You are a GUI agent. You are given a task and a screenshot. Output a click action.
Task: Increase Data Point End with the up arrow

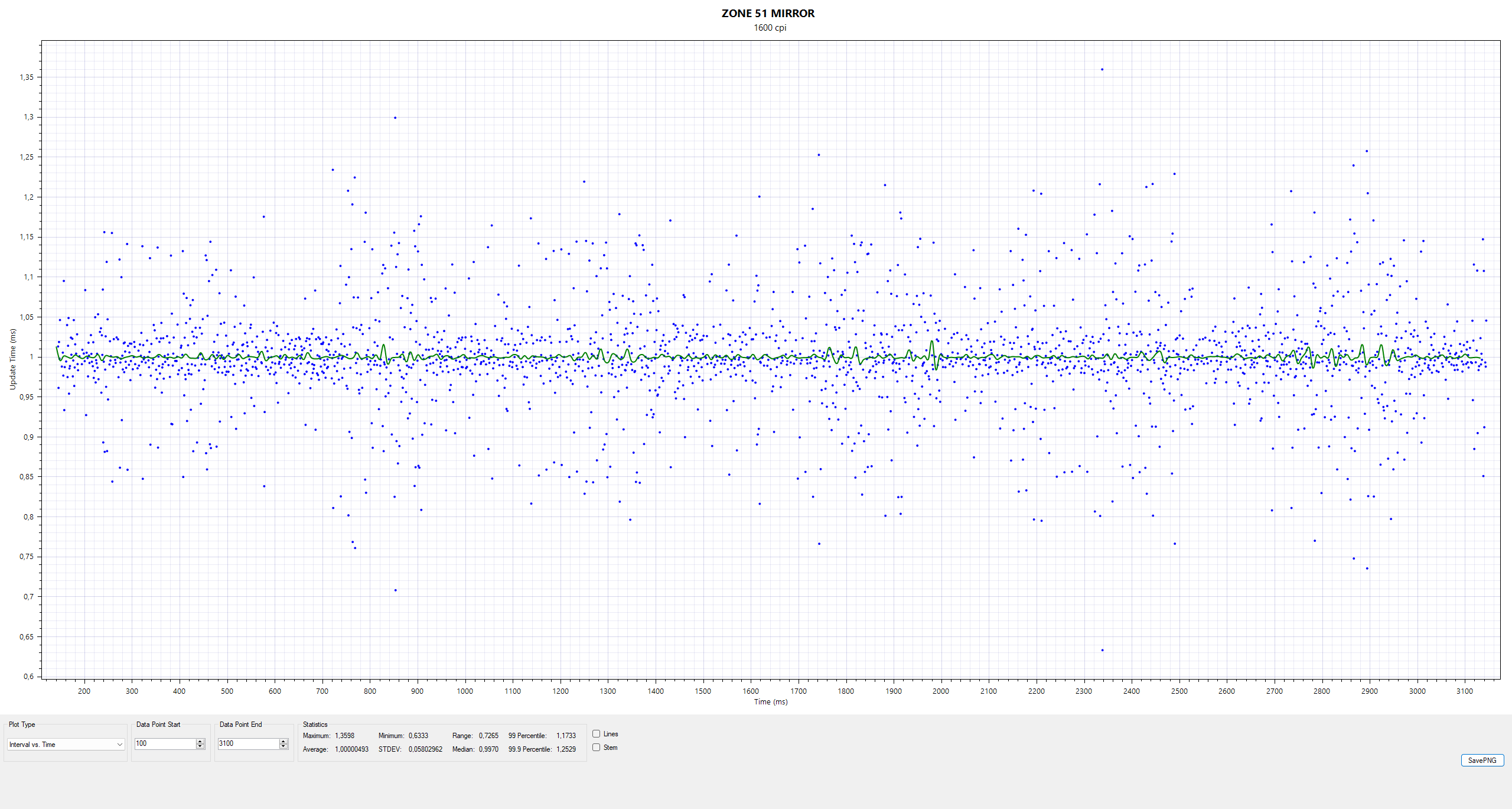[x=283, y=741]
